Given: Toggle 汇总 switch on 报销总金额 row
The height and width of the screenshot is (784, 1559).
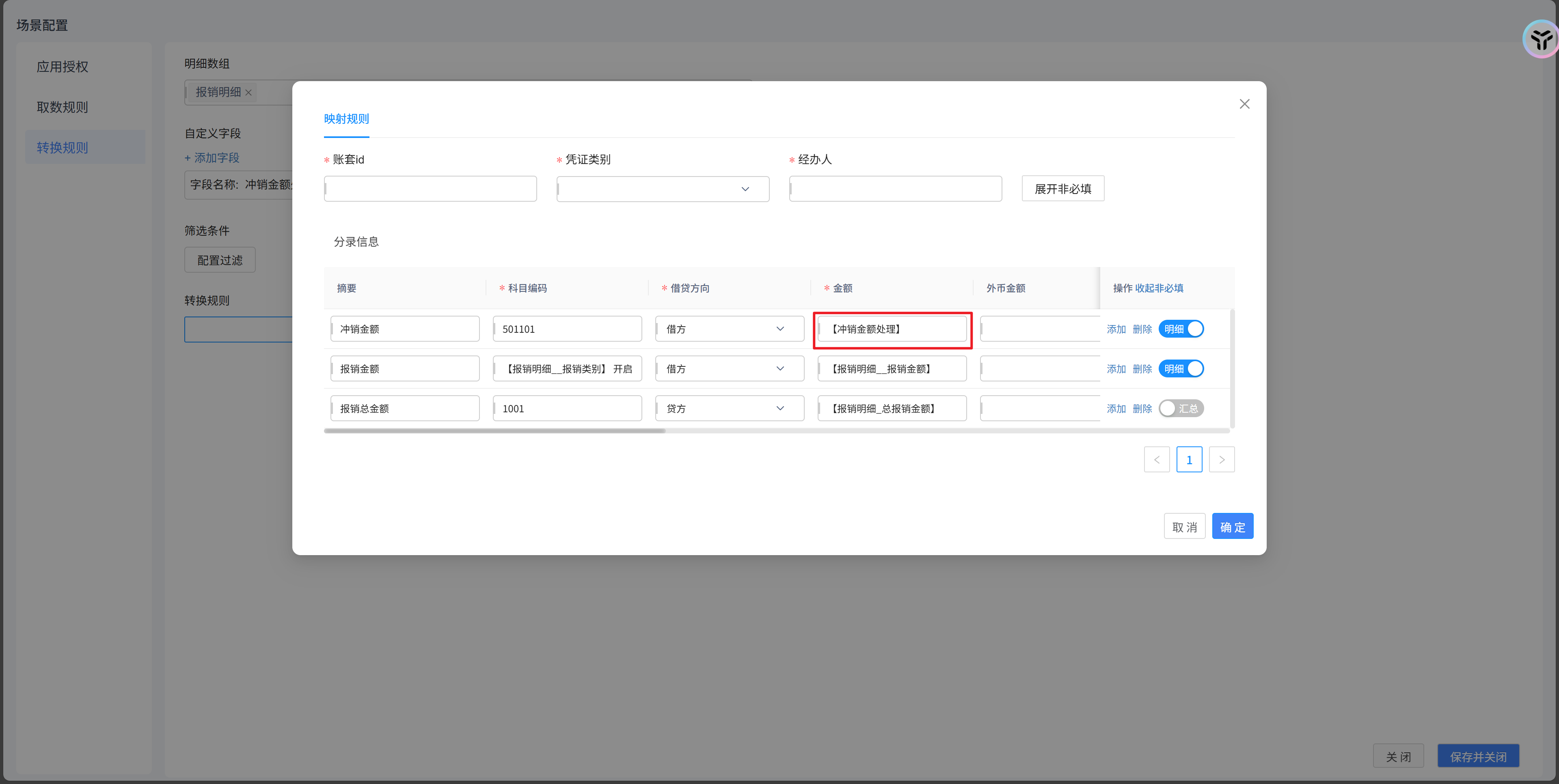Looking at the screenshot, I should point(1181,409).
